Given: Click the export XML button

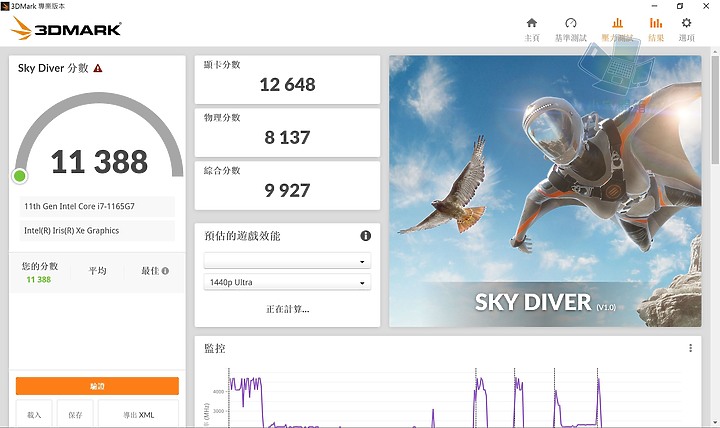Looking at the screenshot, I should pyautogui.click(x=138, y=414).
